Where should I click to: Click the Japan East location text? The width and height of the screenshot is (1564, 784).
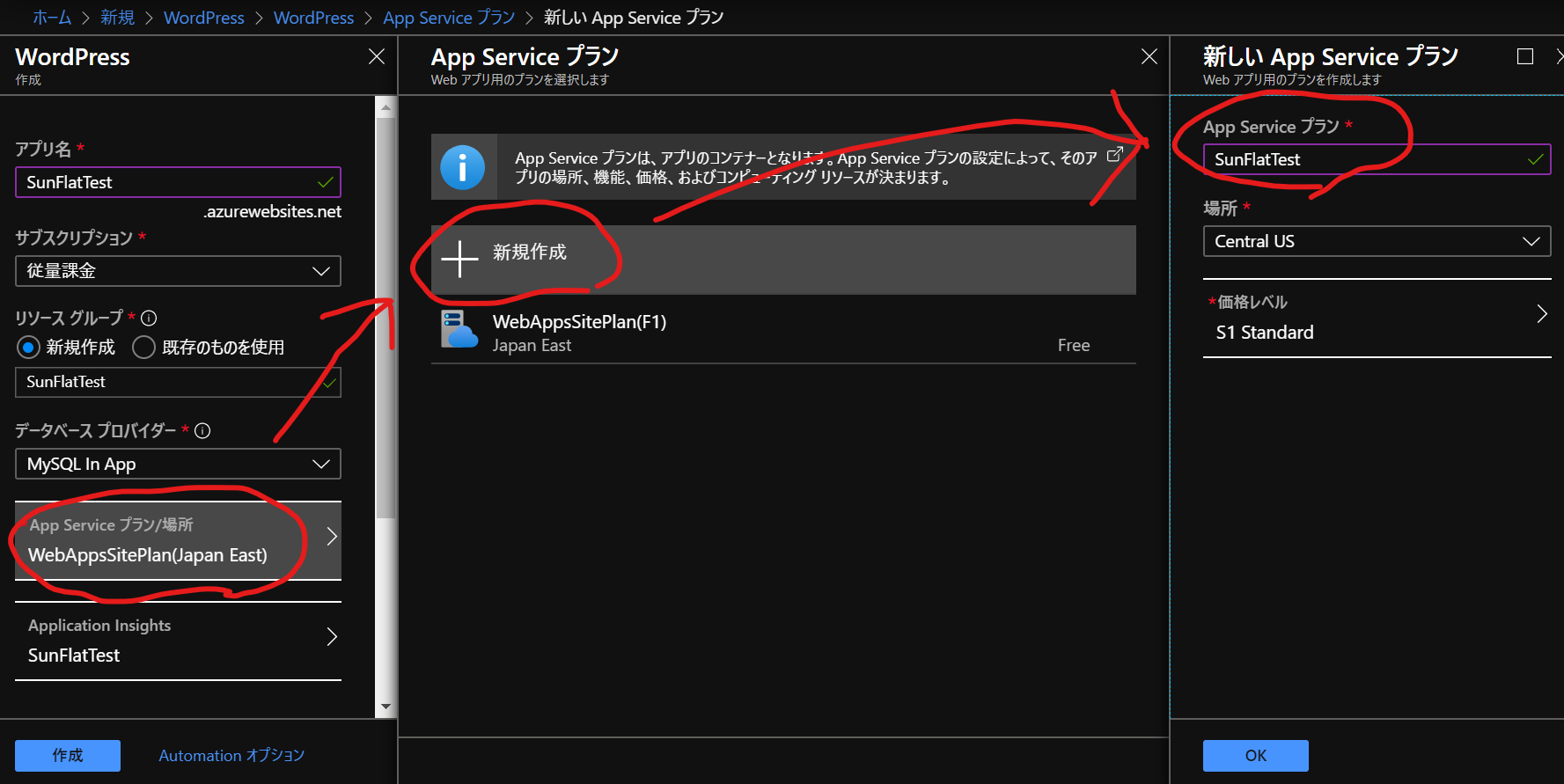point(532,346)
